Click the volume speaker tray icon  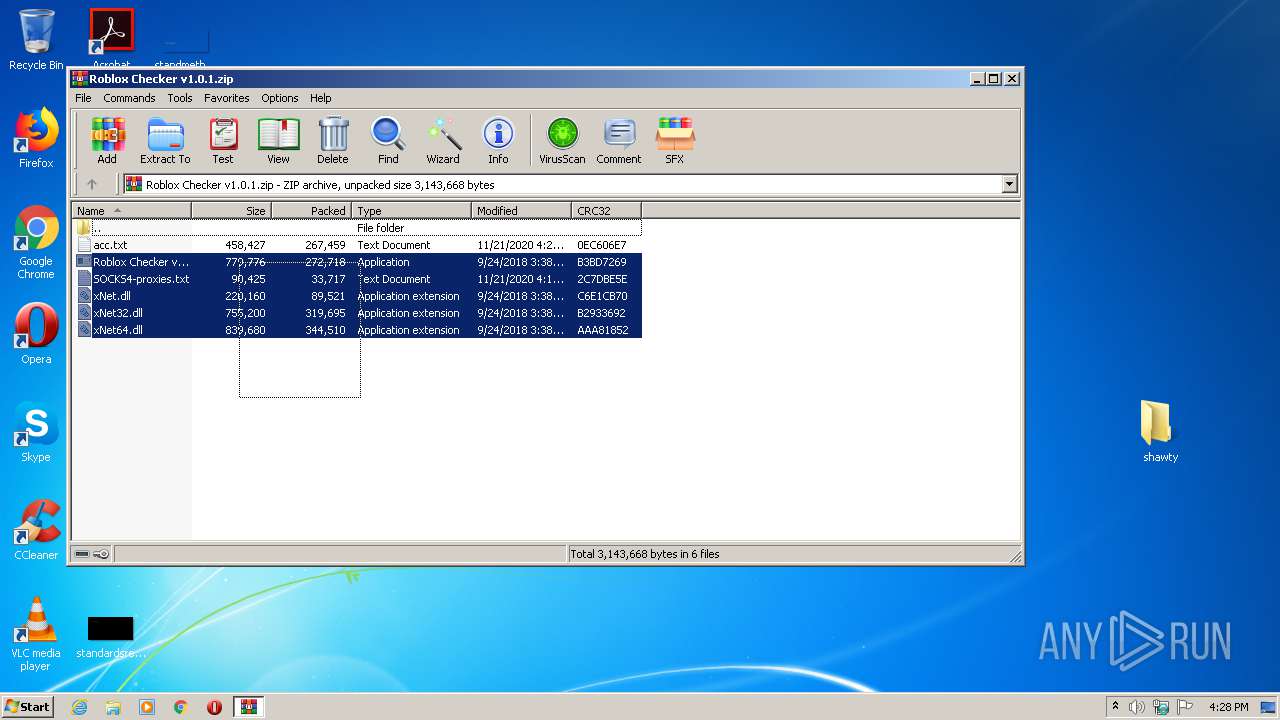[1137, 707]
